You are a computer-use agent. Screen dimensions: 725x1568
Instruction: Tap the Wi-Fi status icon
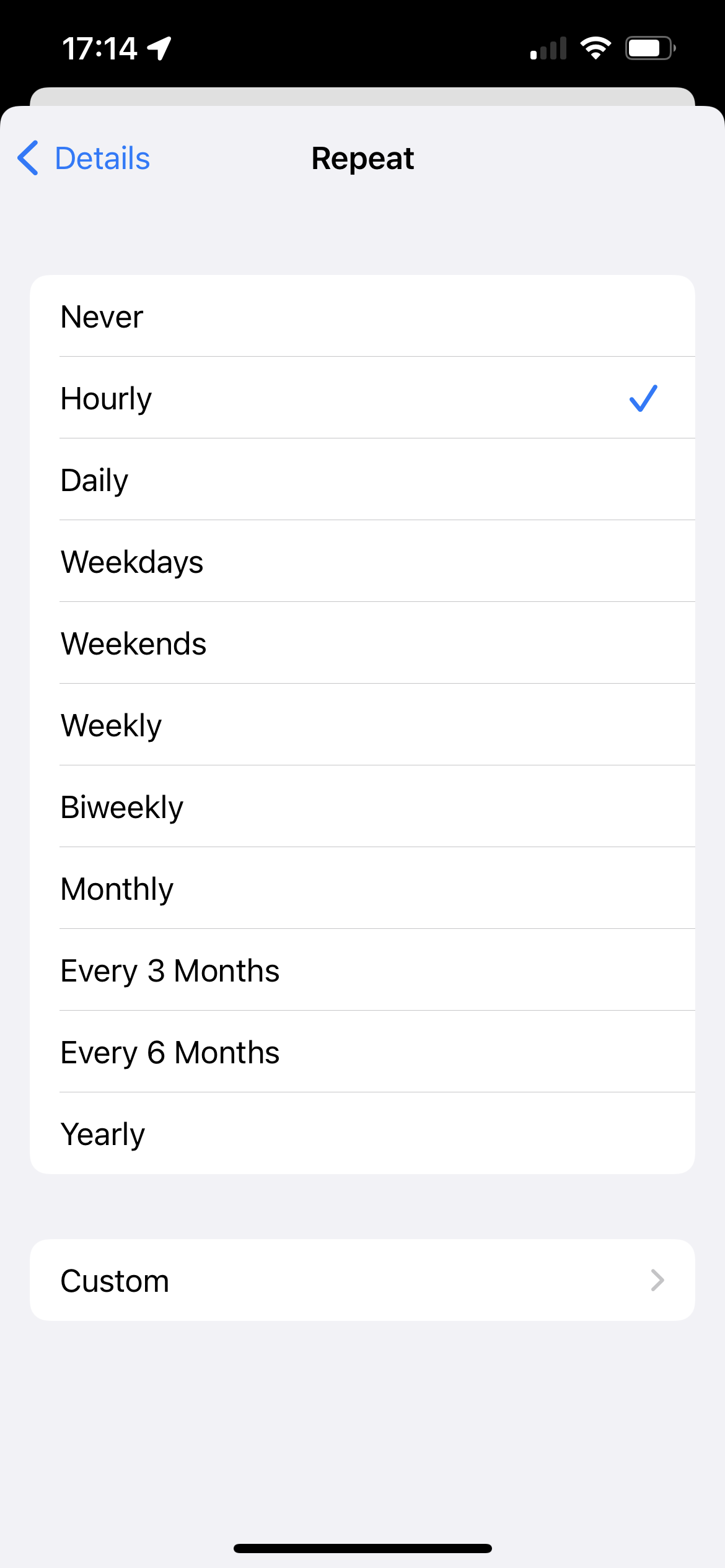[595, 48]
